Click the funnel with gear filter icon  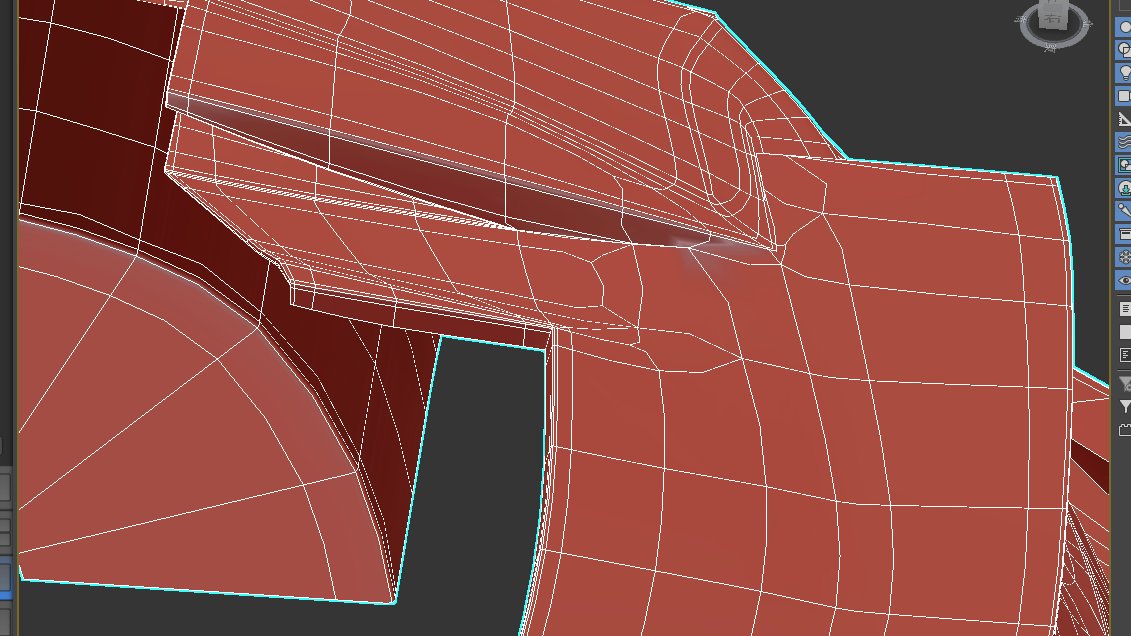coord(1125,384)
